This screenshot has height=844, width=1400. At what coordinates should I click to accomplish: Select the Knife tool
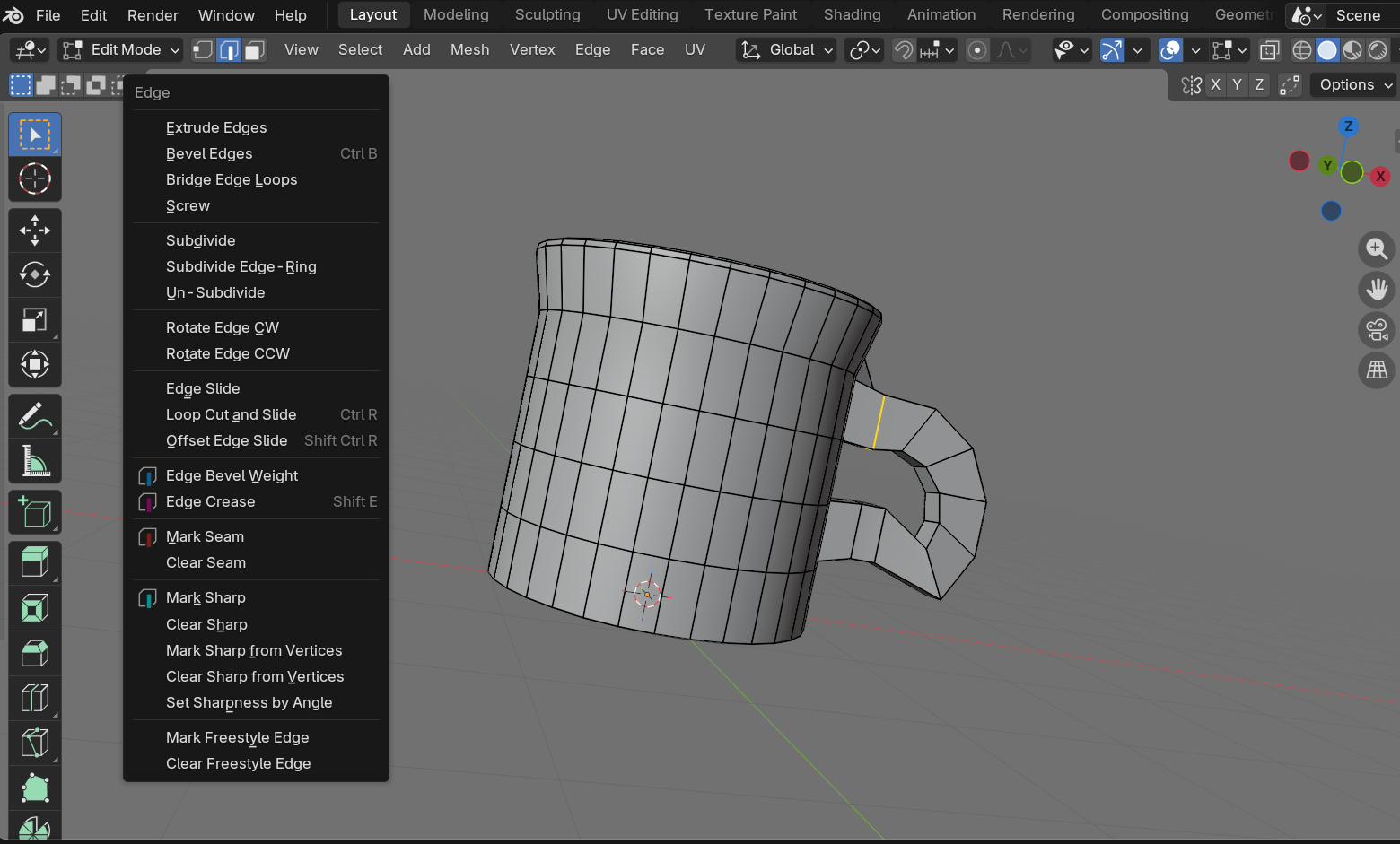point(35,743)
